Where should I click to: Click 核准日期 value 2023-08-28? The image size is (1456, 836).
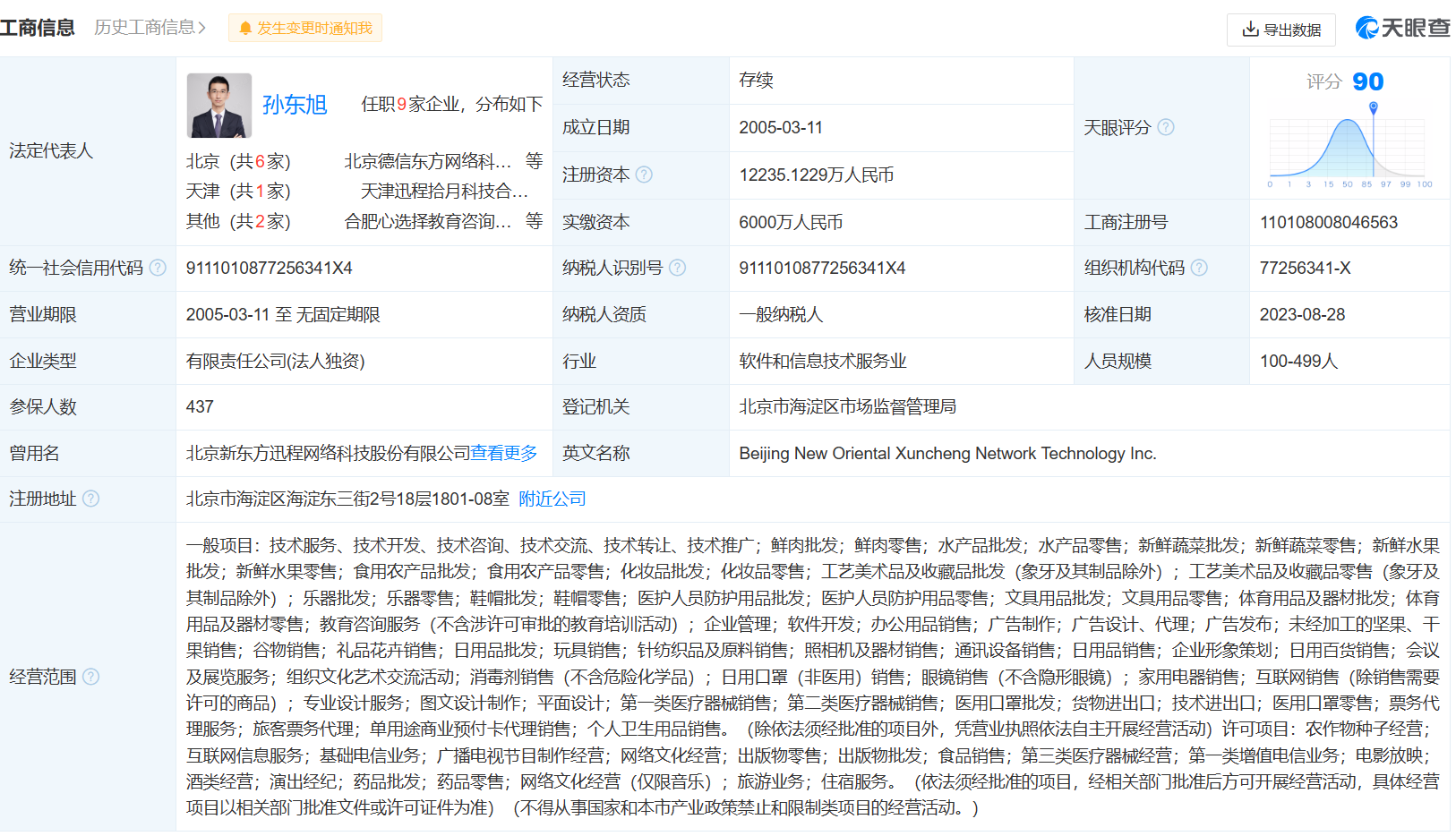tap(1302, 314)
